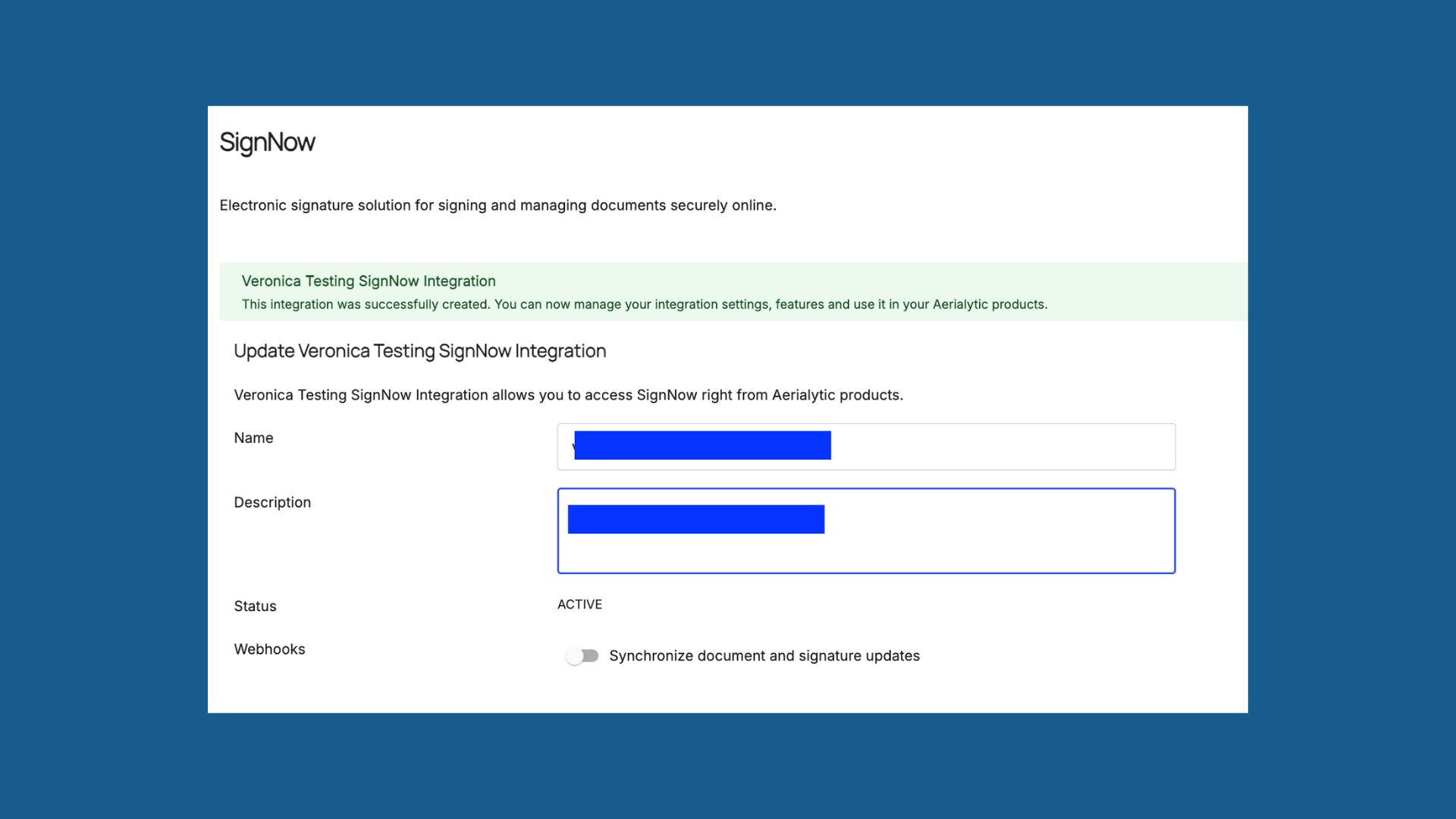Click the Name input field

pos(866,447)
